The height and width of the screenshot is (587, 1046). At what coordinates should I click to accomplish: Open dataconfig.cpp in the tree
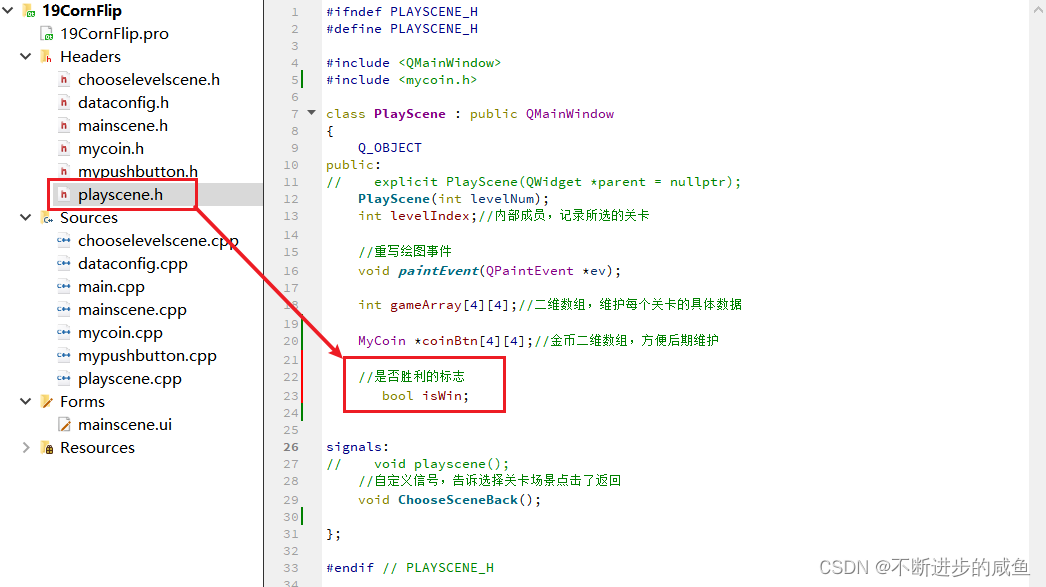pyautogui.click(x=133, y=264)
